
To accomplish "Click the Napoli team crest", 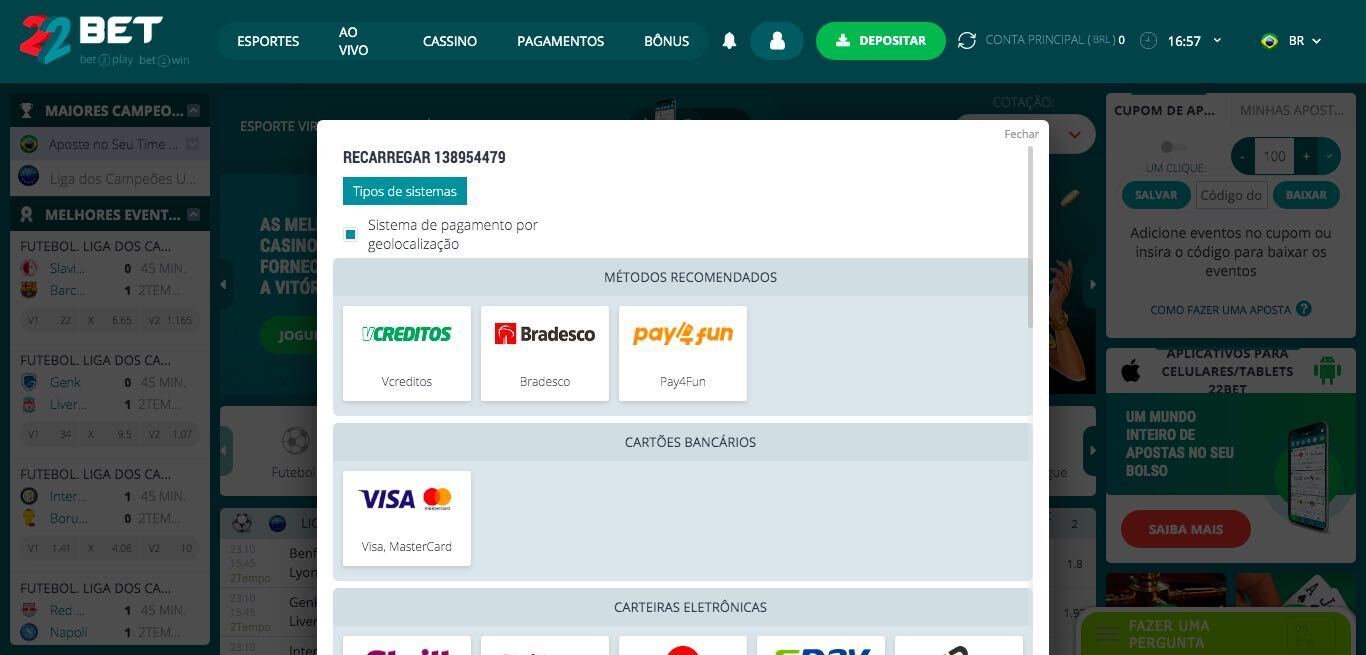I will (x=29, y=632).
